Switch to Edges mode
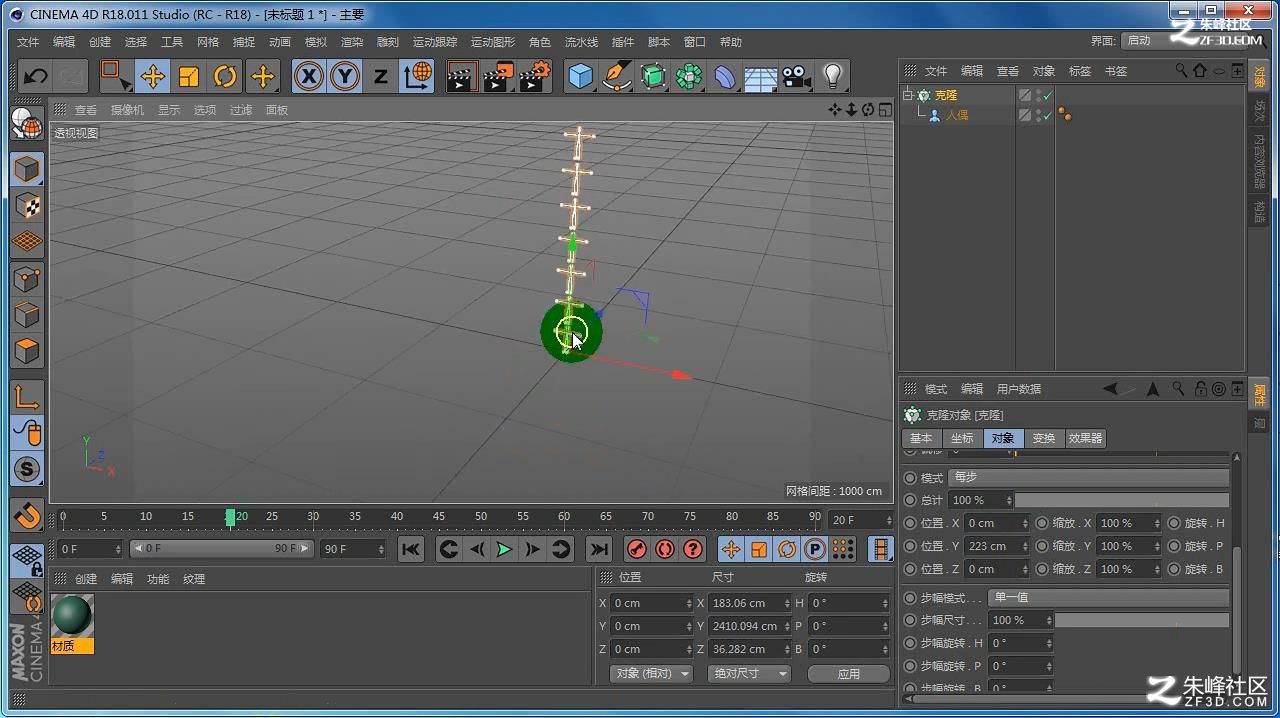The image size is (1280, 718). pyautogui.click(x=27, y=315)
